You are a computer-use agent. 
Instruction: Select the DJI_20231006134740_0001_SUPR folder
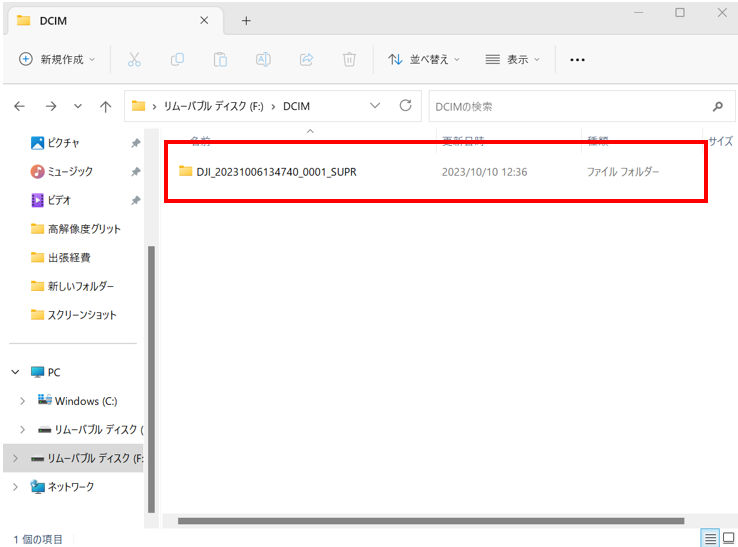pos(275,172)
